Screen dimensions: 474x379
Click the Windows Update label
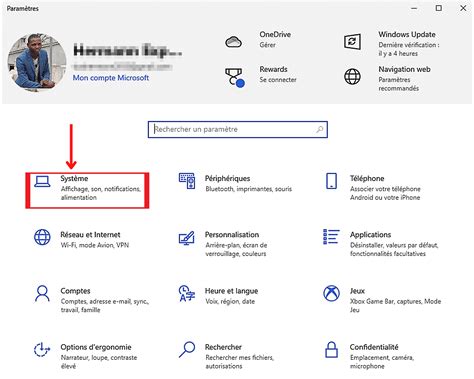pyautogui.click(x=407, y=34)
